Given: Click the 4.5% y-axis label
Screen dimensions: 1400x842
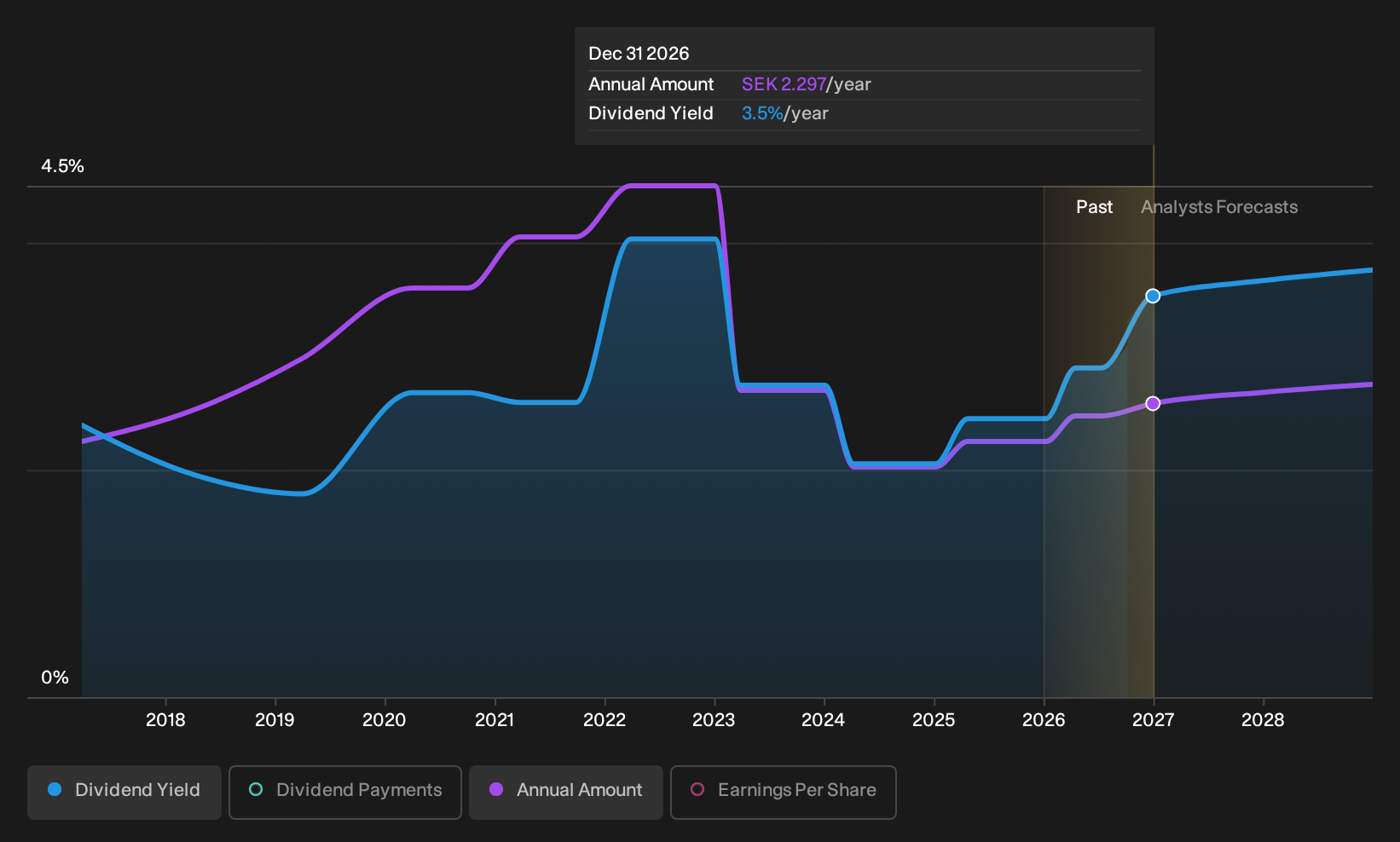Looking at the screenshot, I should [62, 166].
